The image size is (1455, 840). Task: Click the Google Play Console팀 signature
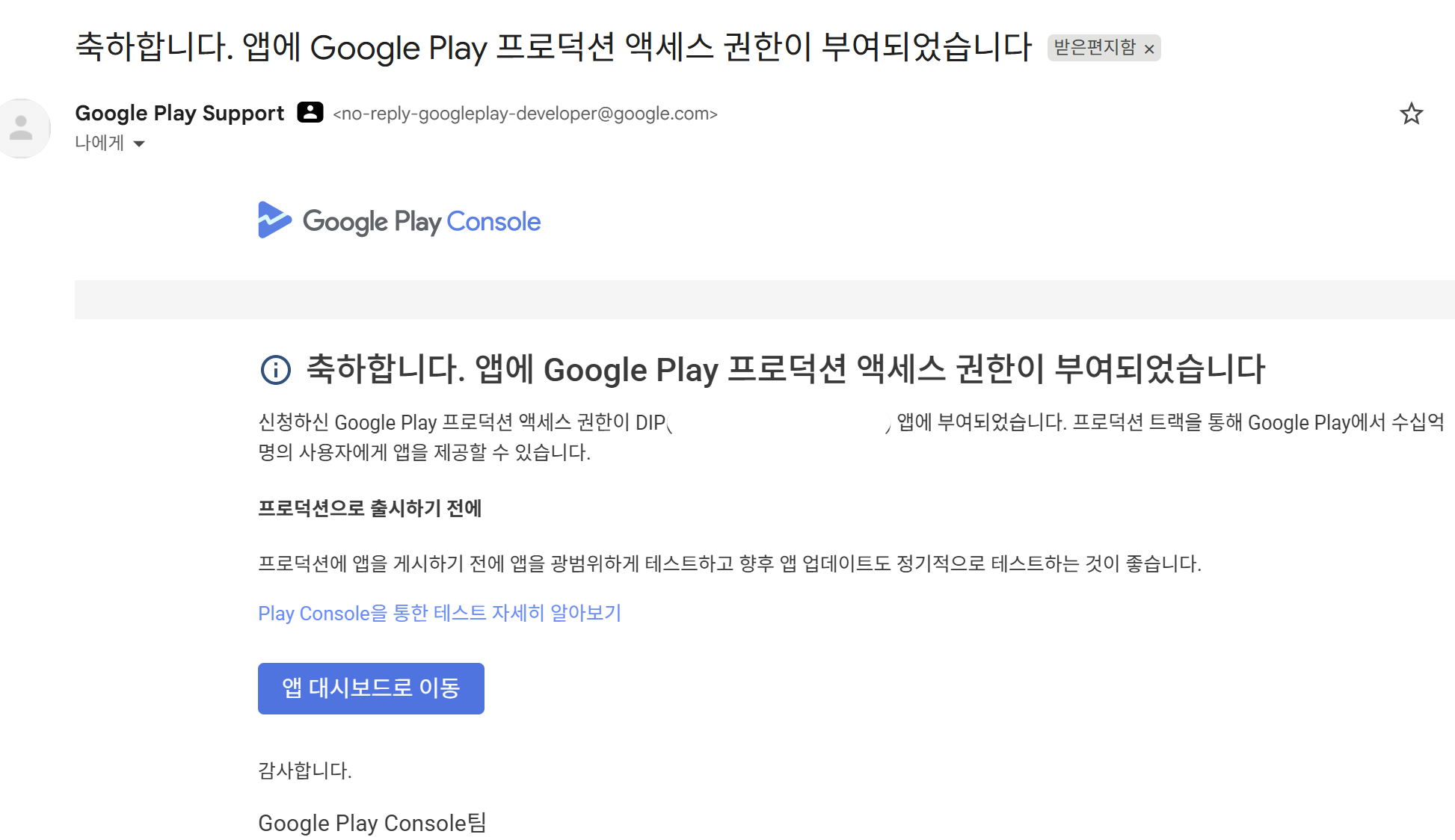click(x=372, y=823)
